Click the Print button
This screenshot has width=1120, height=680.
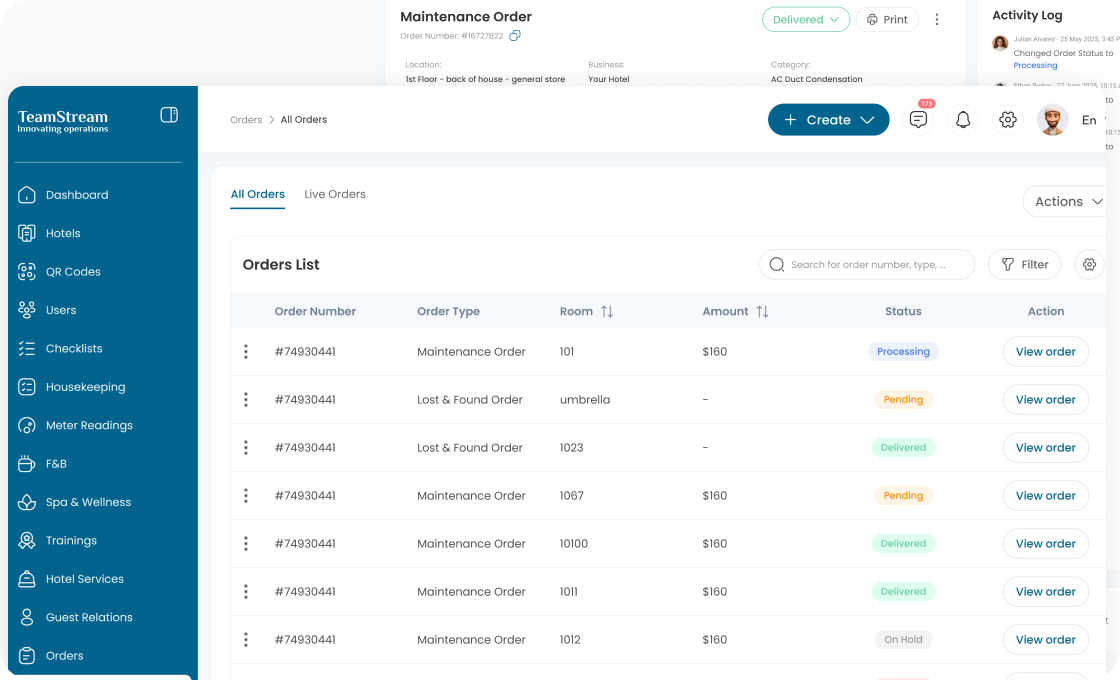[x=887, y=20]
